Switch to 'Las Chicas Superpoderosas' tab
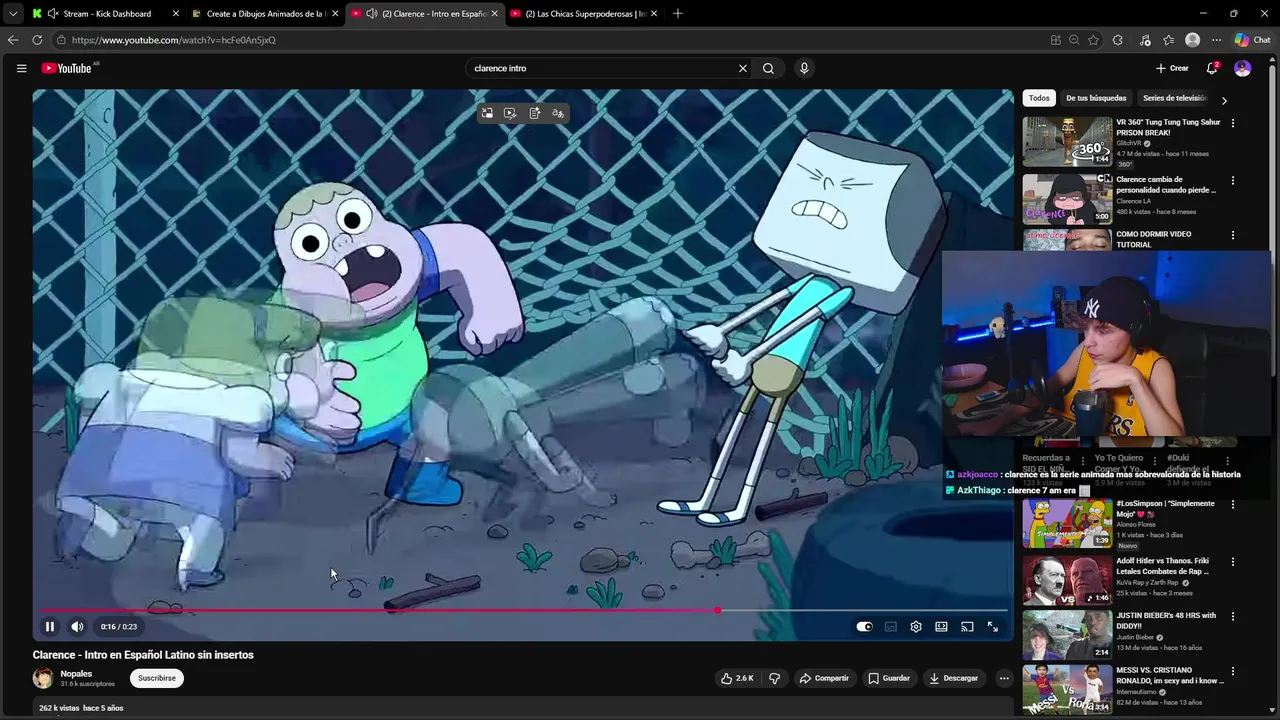The image size is (1280, 720). pyautogui.click(x=585, y=14)
